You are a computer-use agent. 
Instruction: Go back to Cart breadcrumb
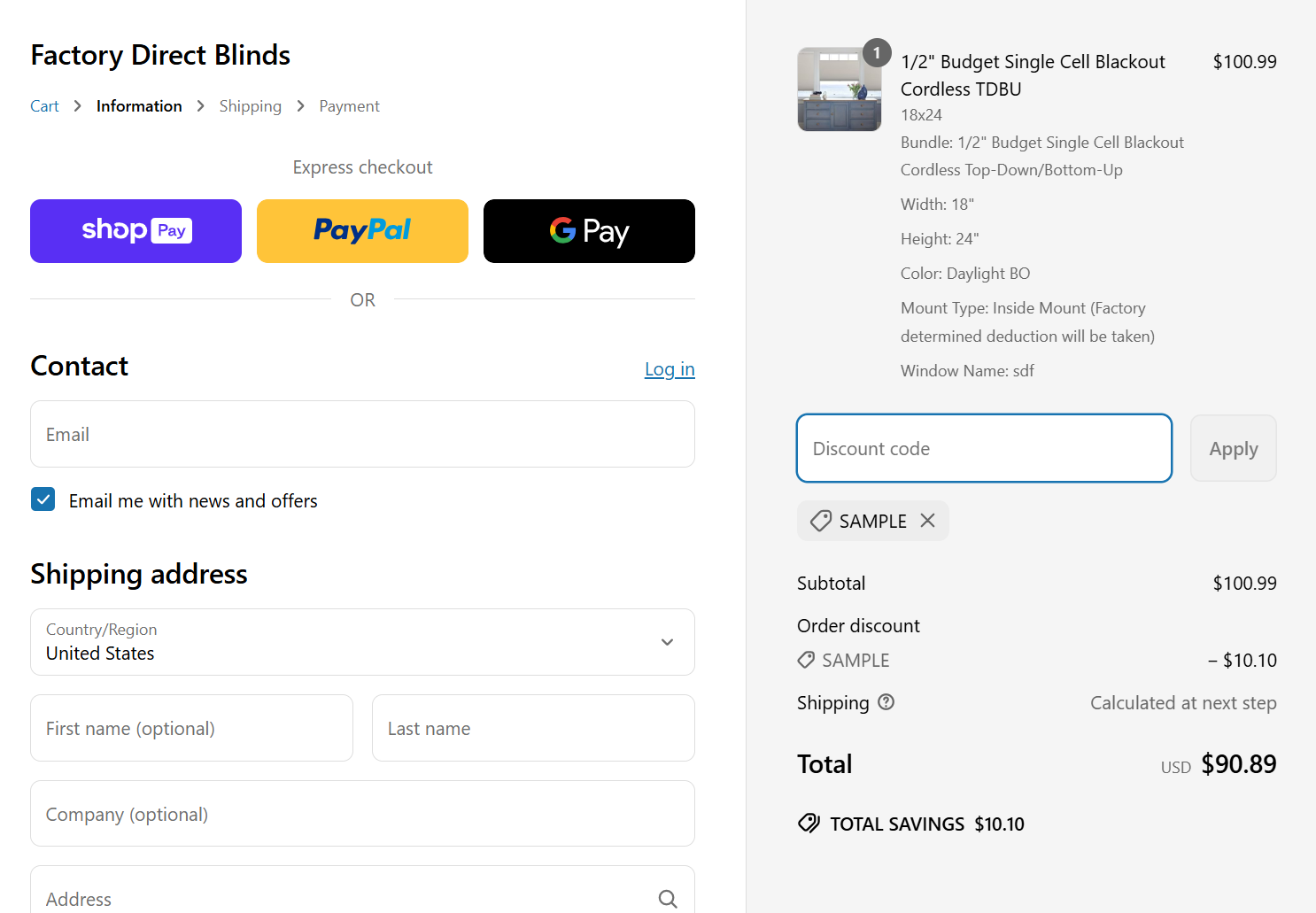pyautogui.click(x=44, y=106)
